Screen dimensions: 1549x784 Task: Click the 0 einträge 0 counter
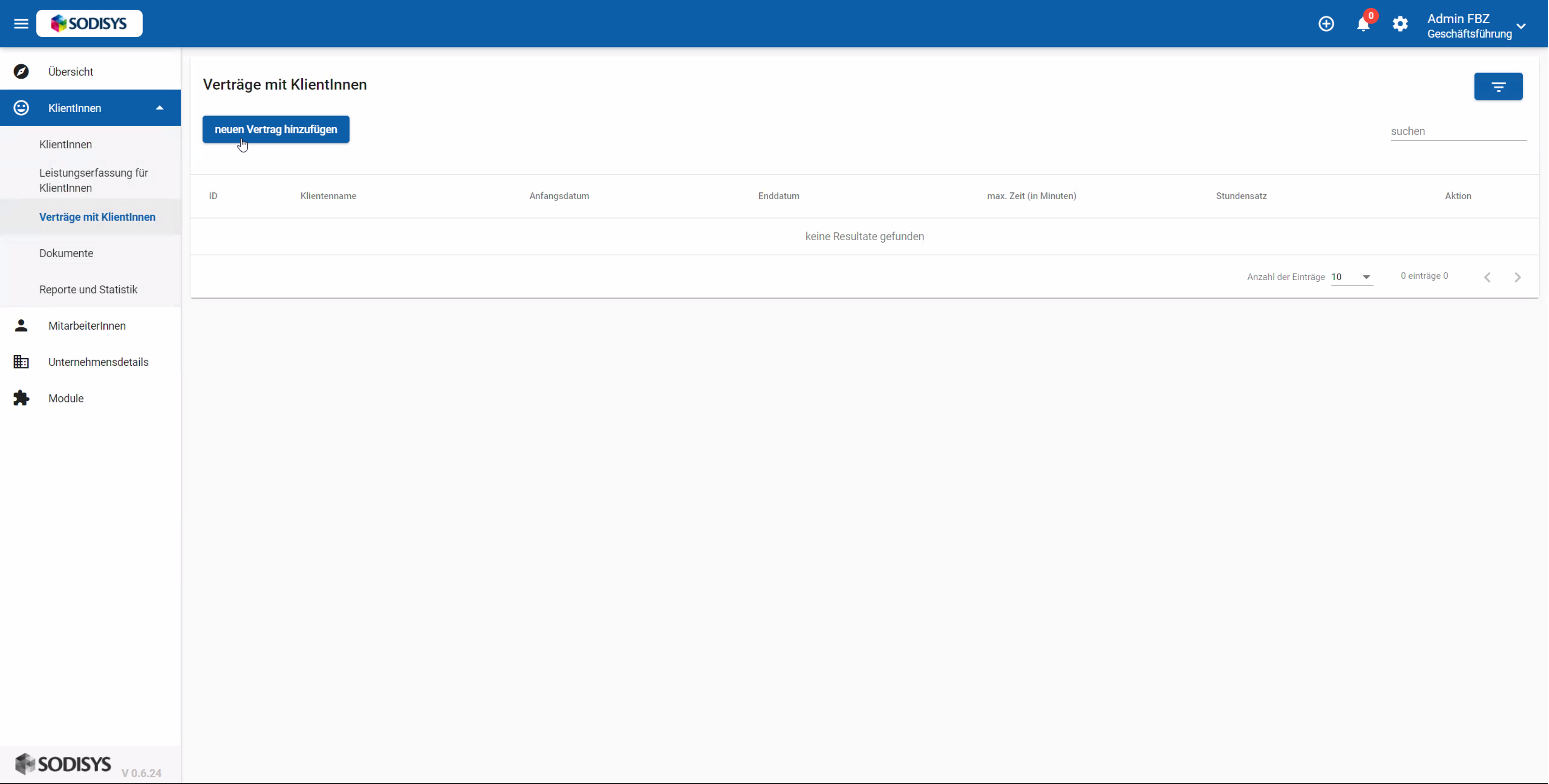click(x=1424, y=276)
